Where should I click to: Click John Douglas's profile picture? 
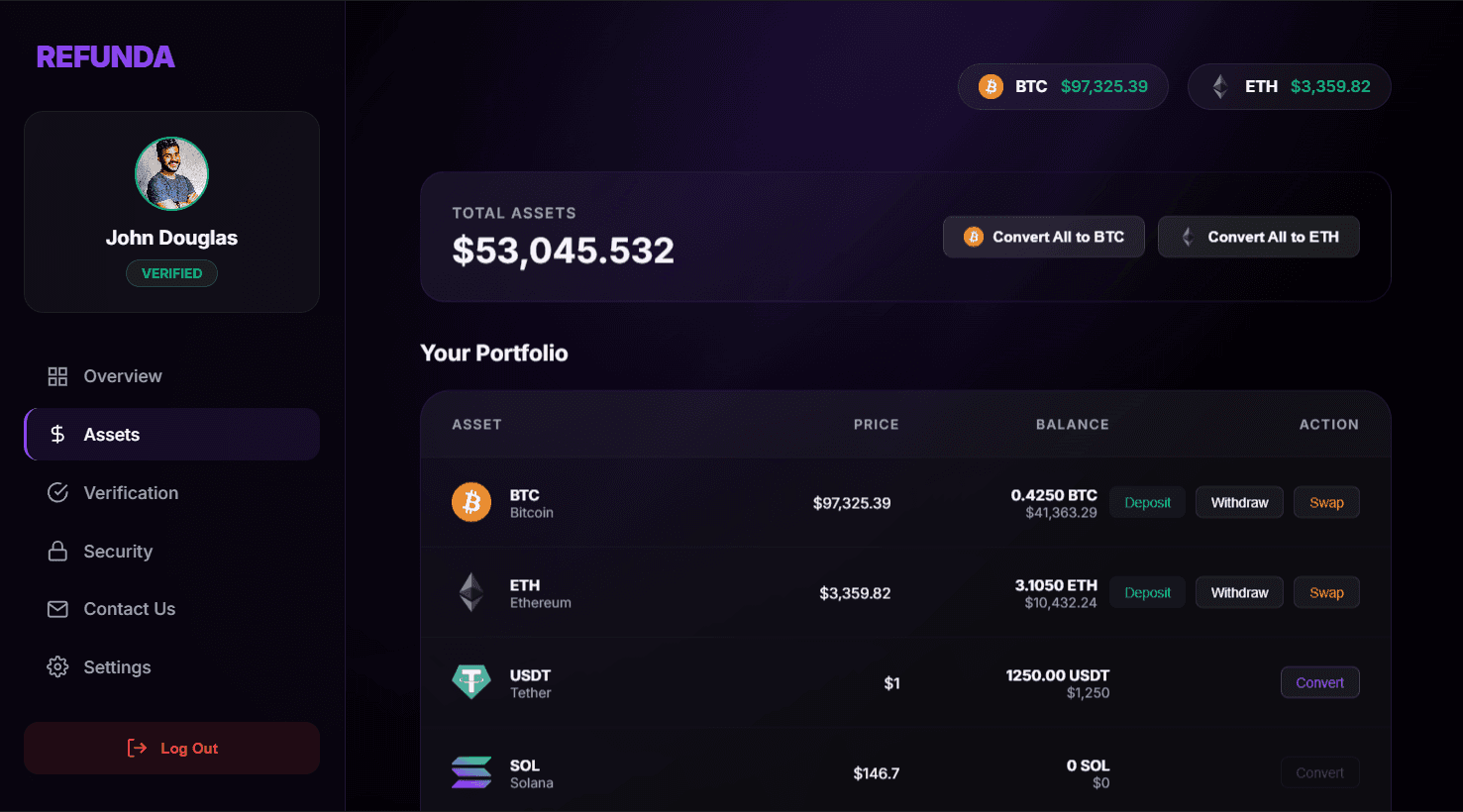point(171,173)
